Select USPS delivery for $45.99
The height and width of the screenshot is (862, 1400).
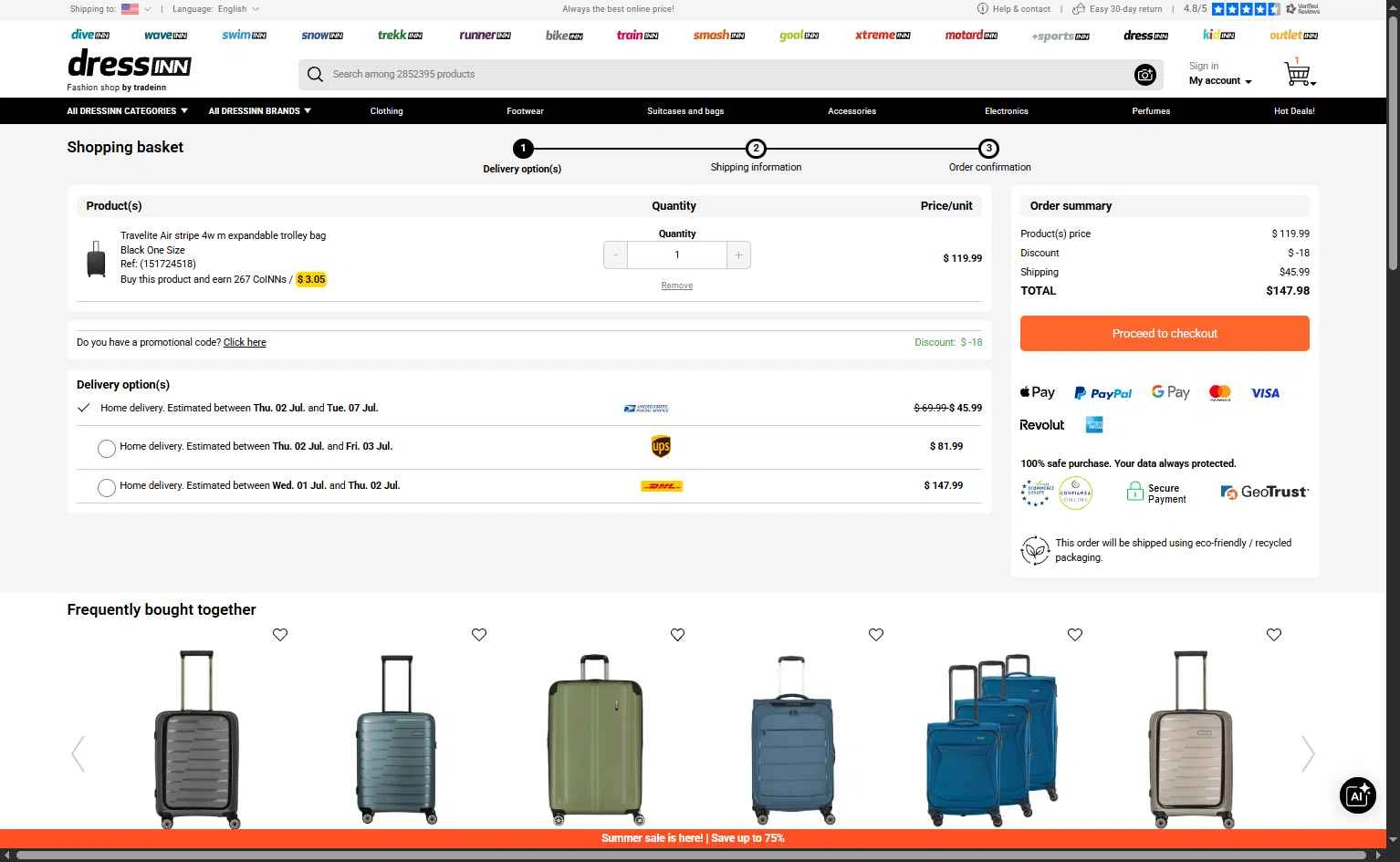[84, 408]
